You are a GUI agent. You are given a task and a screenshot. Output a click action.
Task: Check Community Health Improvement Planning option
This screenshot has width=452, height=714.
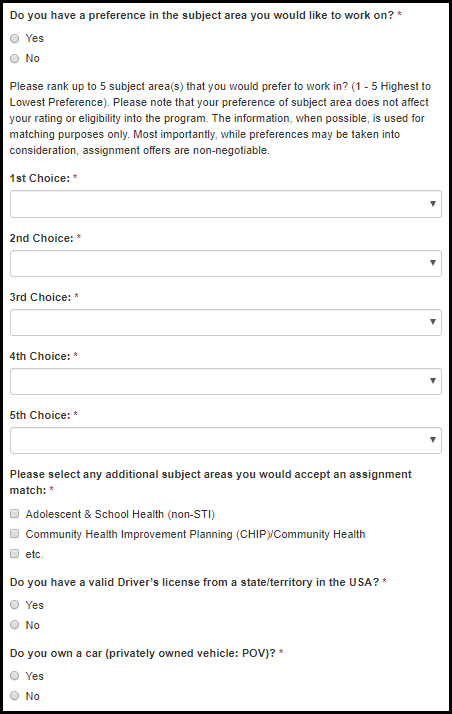15,534
